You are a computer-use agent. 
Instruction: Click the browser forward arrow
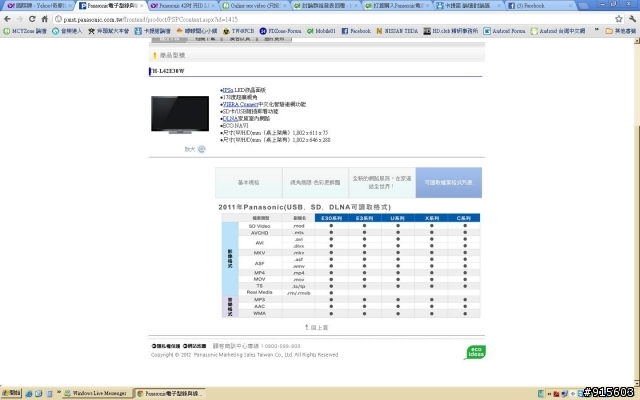pos(19,19)
